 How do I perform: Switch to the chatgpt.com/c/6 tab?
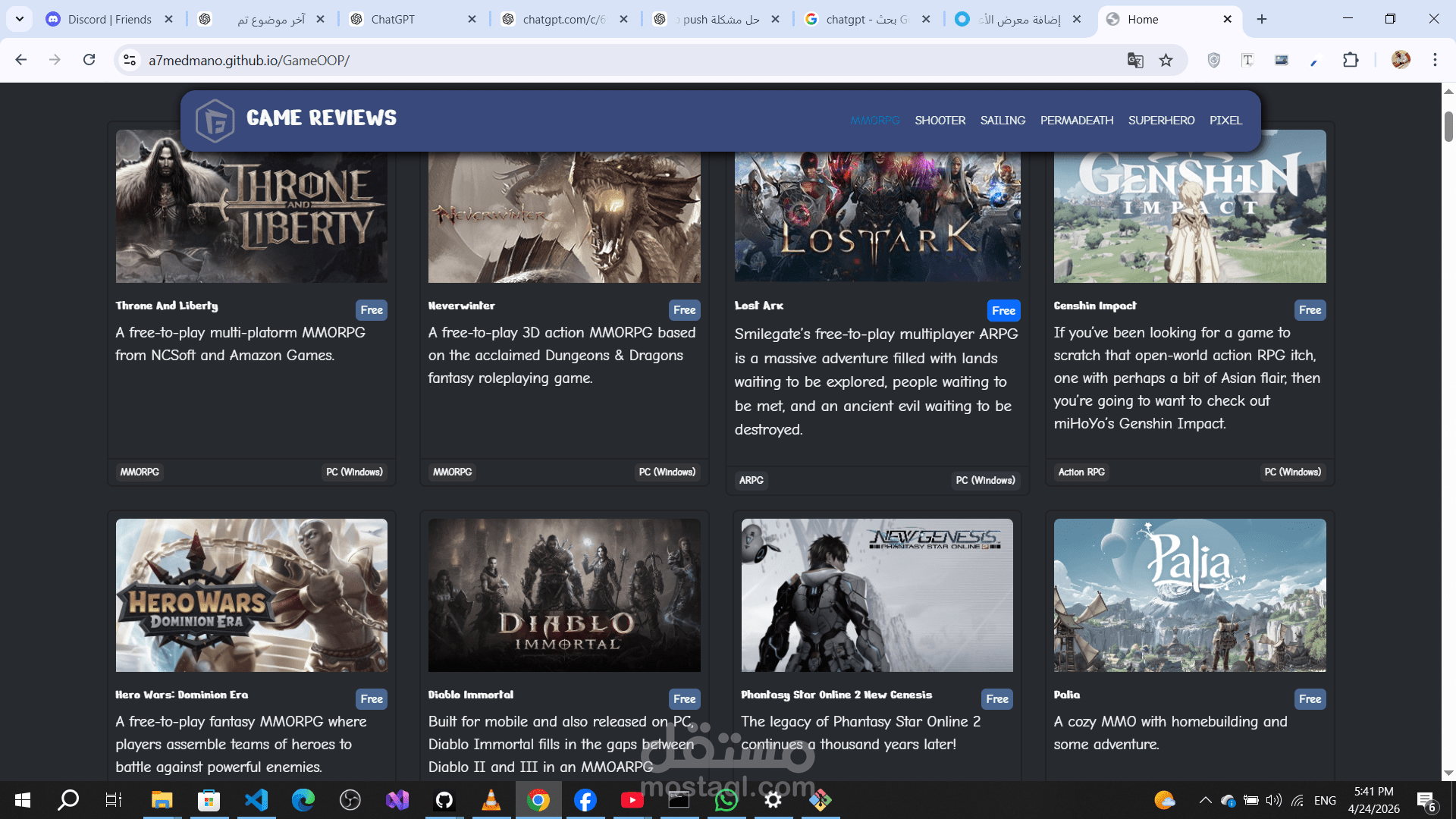click(x=565, y=19)
